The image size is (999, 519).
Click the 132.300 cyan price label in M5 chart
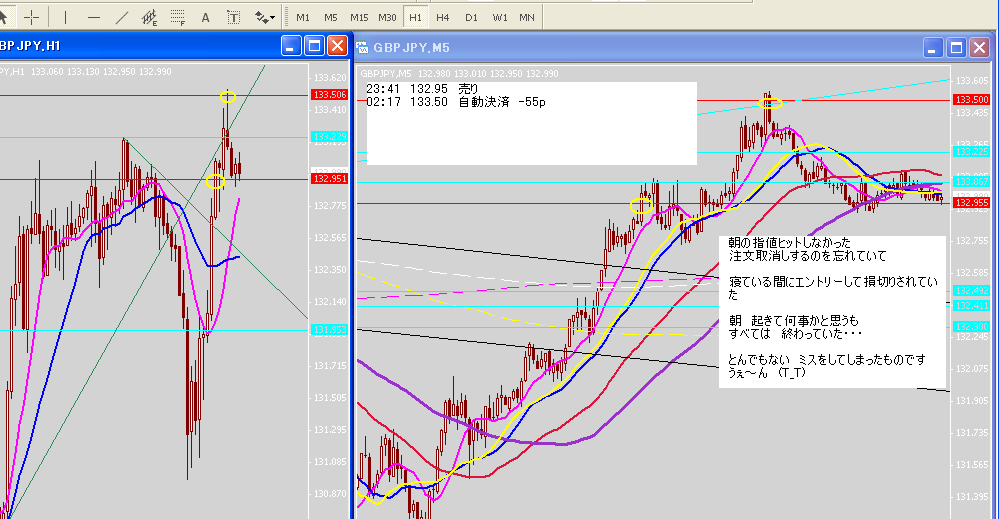click(972, 327)
